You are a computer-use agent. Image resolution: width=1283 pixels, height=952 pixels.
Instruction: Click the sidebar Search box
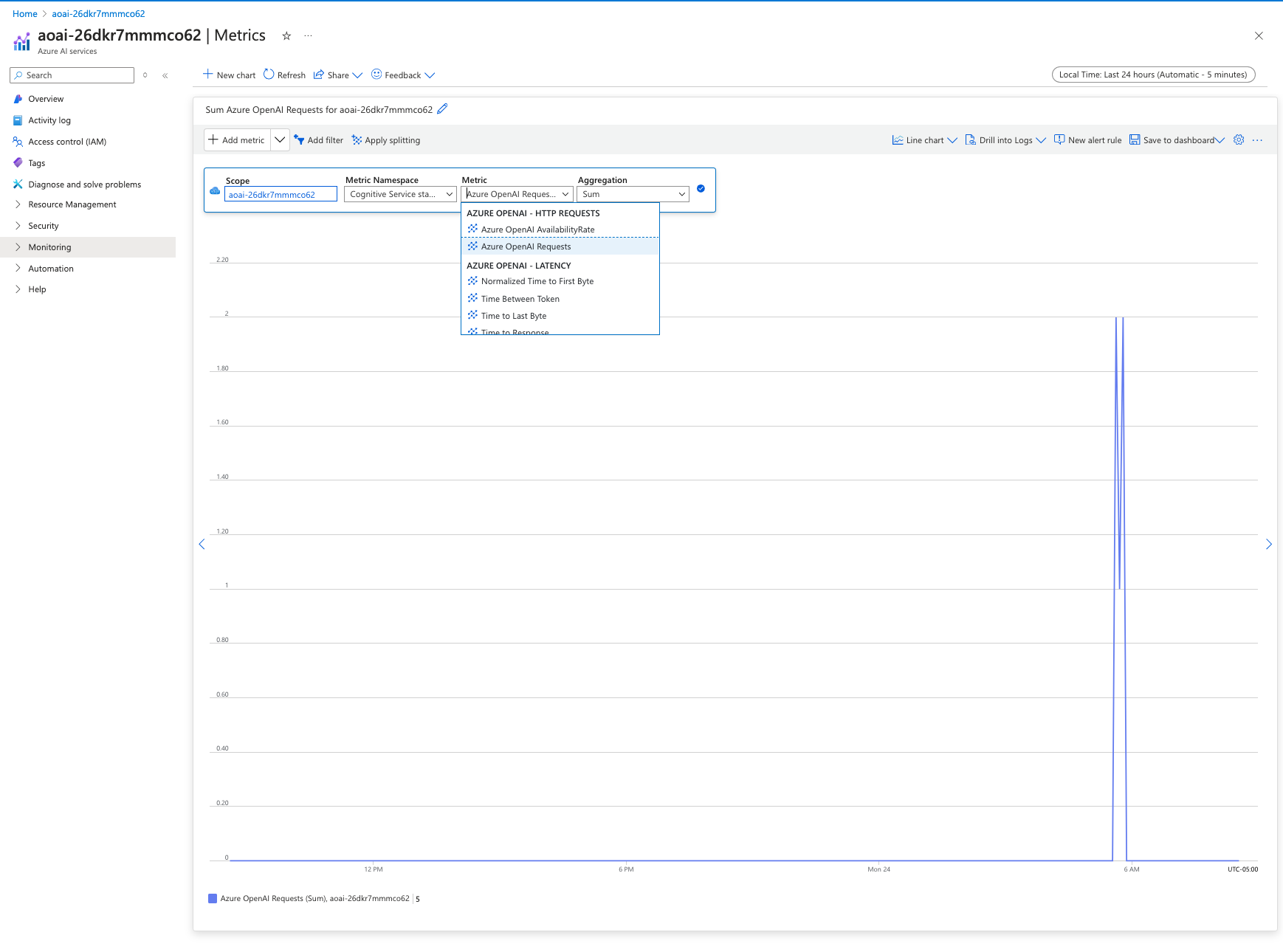click(72, 75)
